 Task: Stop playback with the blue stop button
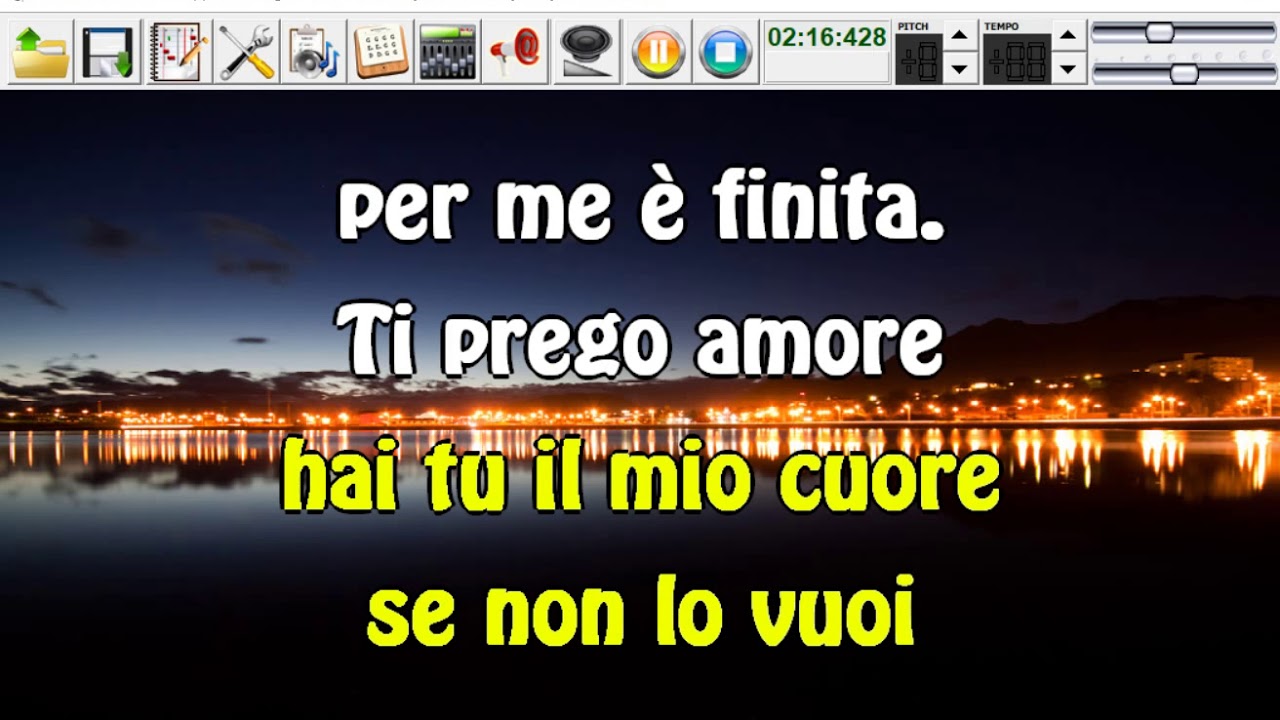click(x=726, y=52)
